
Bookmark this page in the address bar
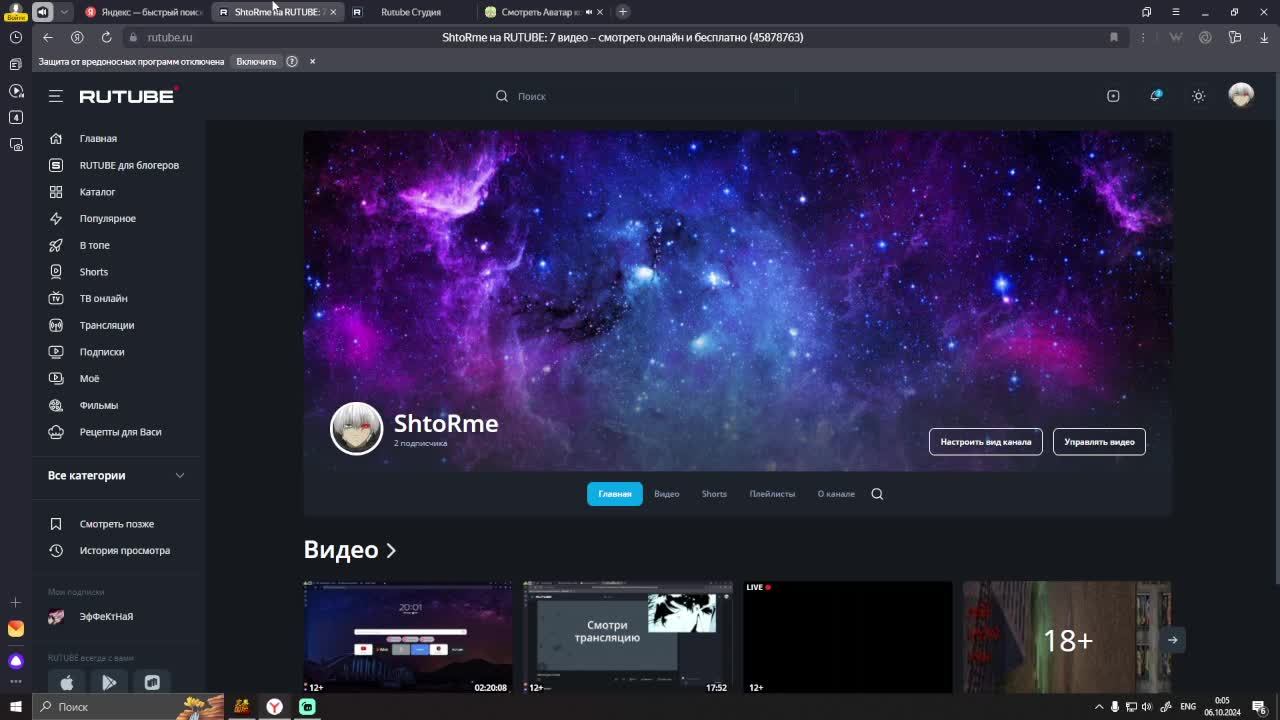(1113, 37)
